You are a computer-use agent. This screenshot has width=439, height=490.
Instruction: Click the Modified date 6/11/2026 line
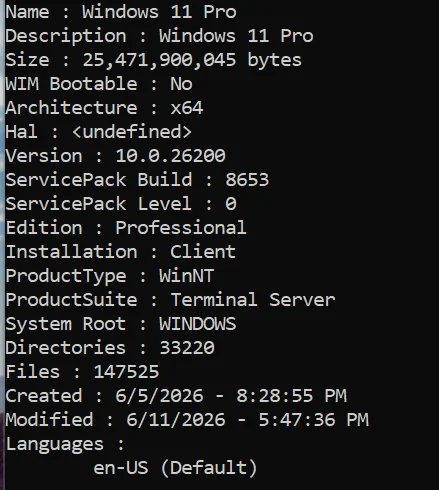pos(187,420)
